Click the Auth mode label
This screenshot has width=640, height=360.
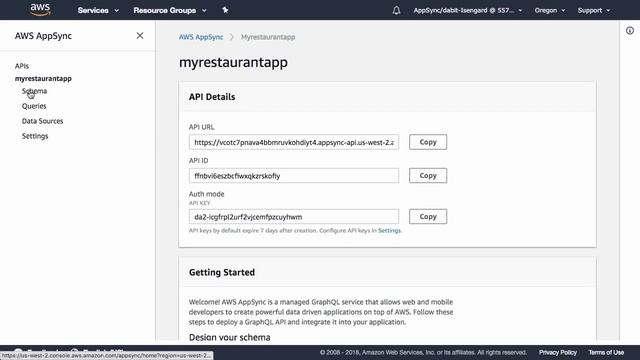point(207,194)
